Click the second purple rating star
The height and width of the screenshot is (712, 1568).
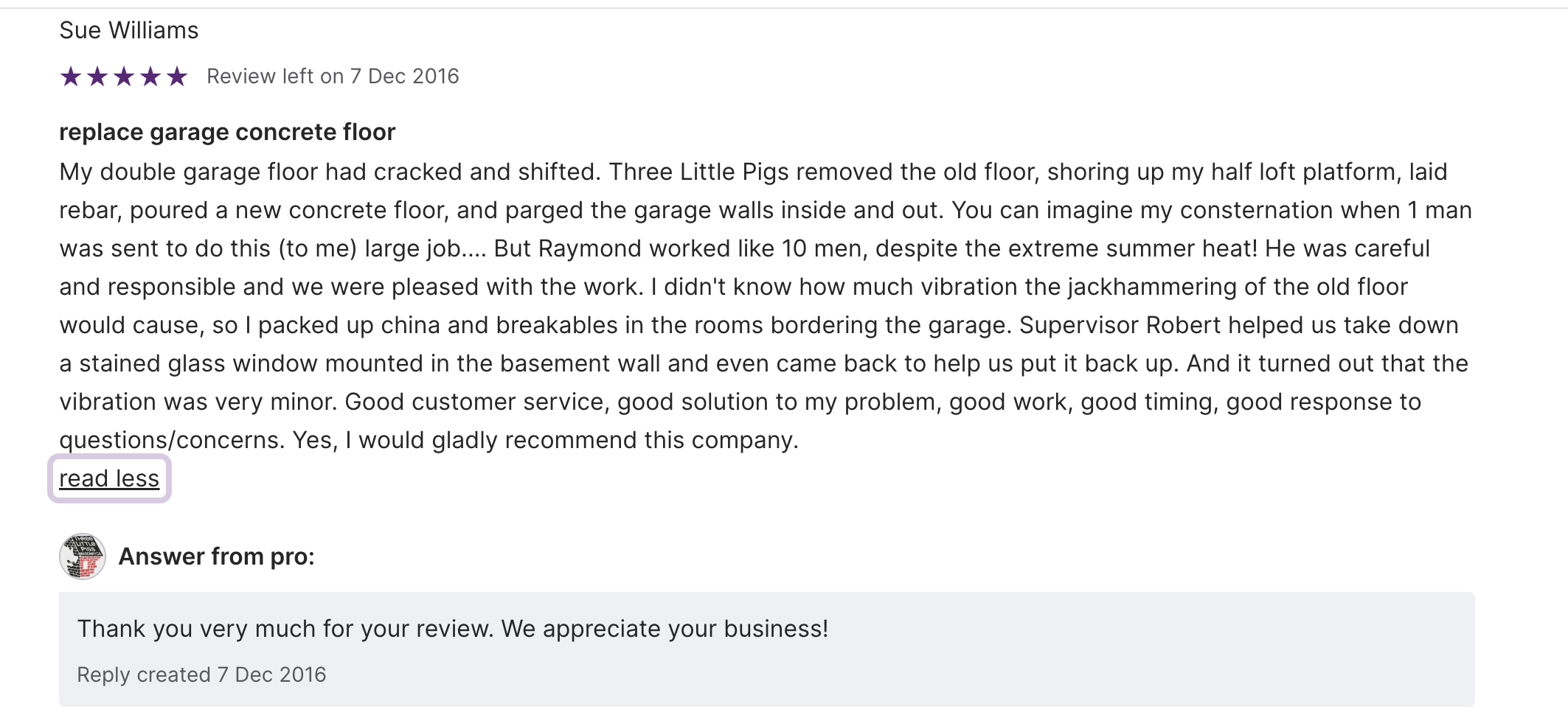pyautogui.click(x=97, y=77)
